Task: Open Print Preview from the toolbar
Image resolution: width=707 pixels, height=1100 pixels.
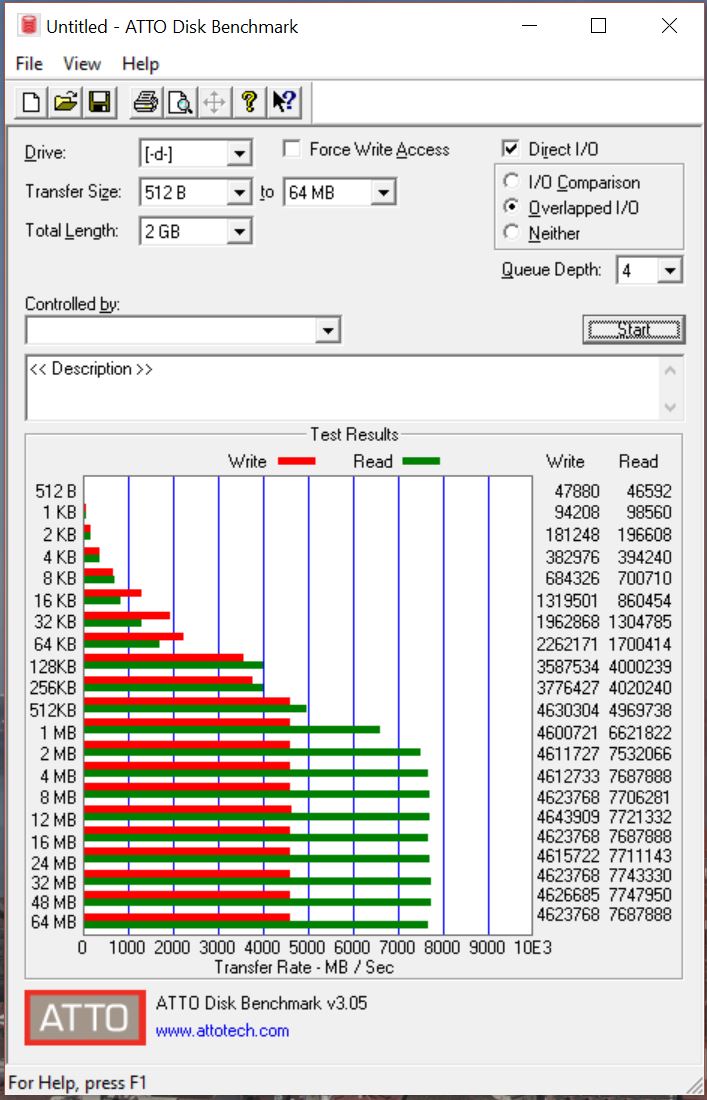Action: coord(180,101)
